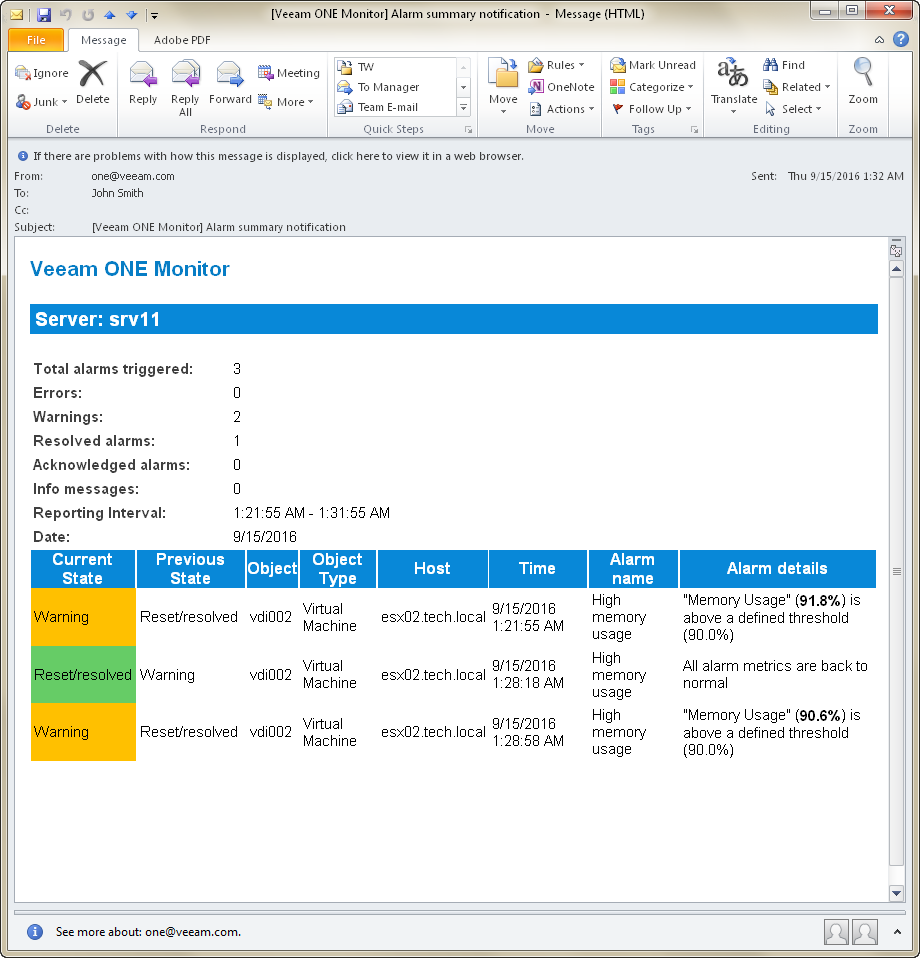Save the message using the floppy disk icon

point(43,15)
